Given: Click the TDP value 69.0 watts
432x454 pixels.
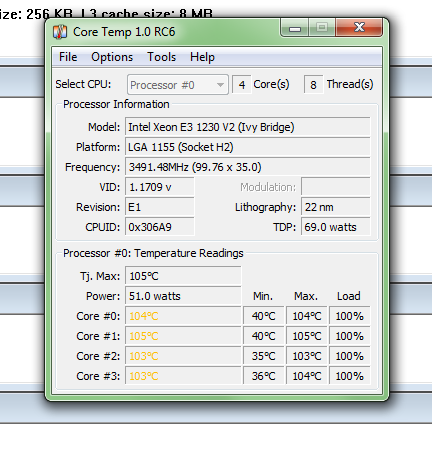Looking at the screenshot, I should [336, 227].
